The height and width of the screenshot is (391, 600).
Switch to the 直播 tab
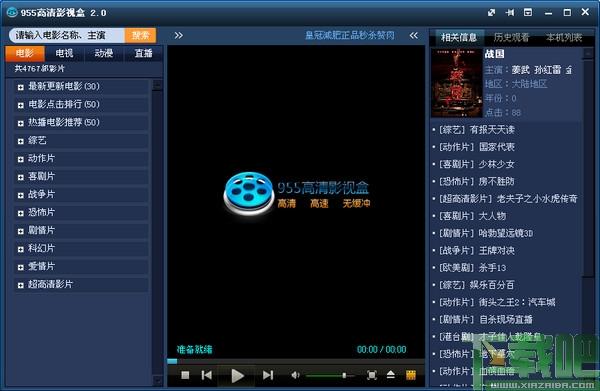143,53
